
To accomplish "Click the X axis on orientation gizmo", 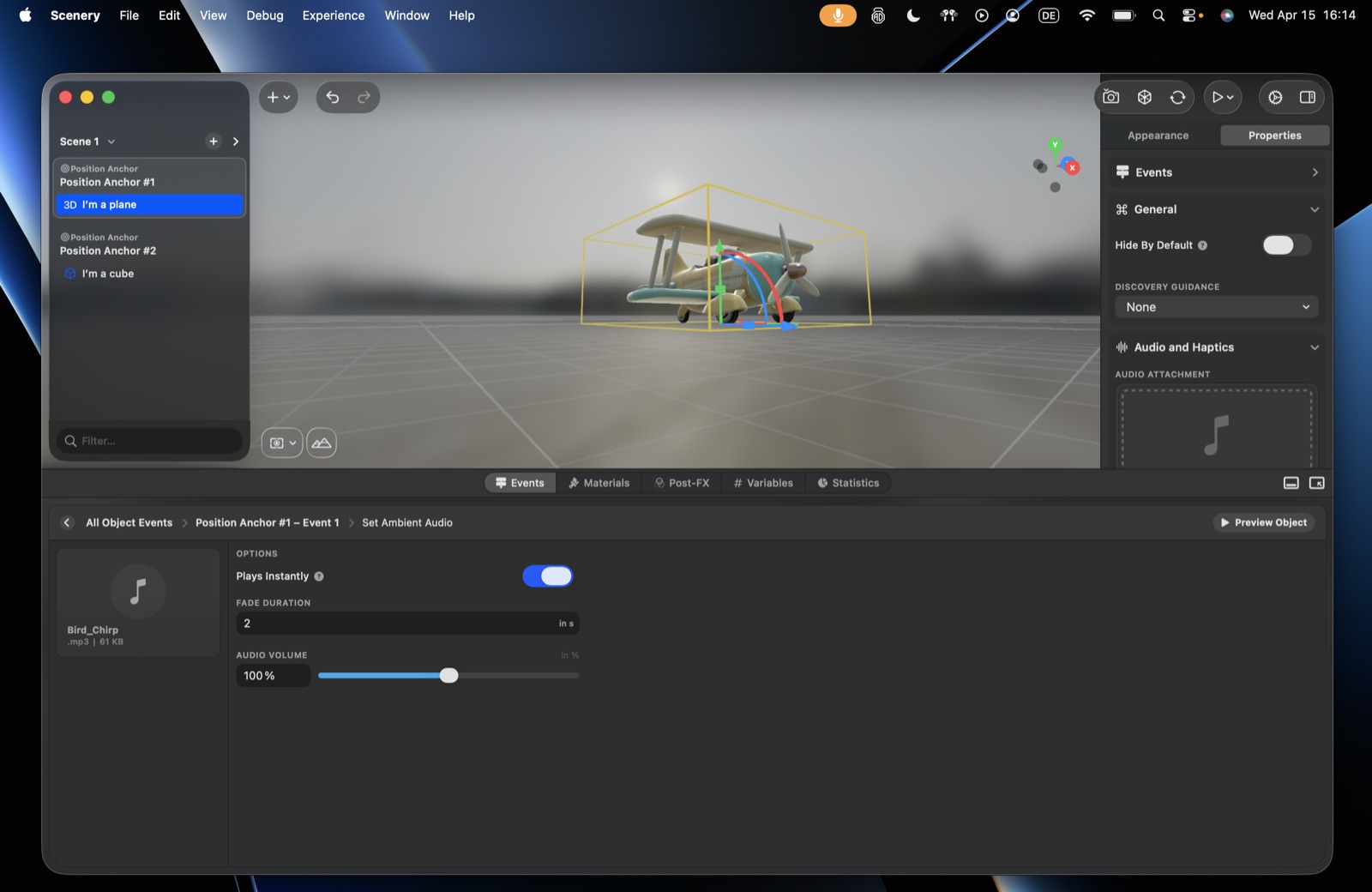I will pos(1072,167).
